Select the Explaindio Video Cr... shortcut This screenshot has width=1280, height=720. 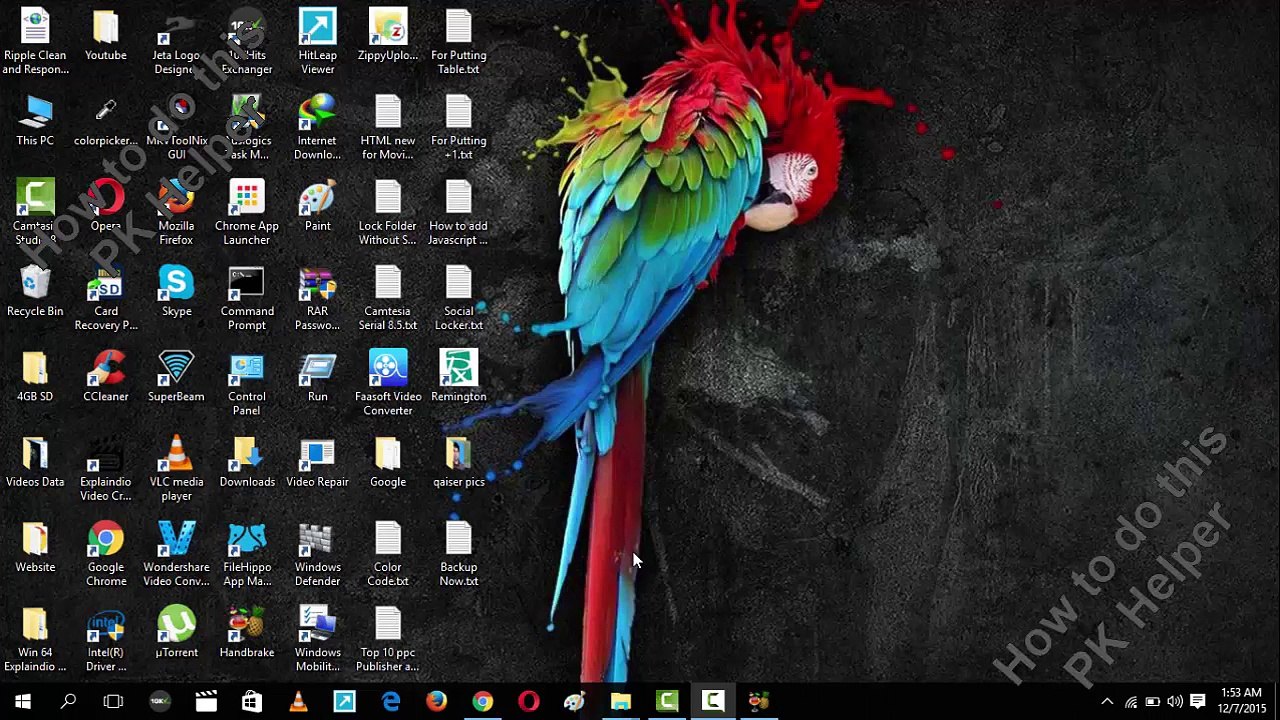(x=105, y=469)
